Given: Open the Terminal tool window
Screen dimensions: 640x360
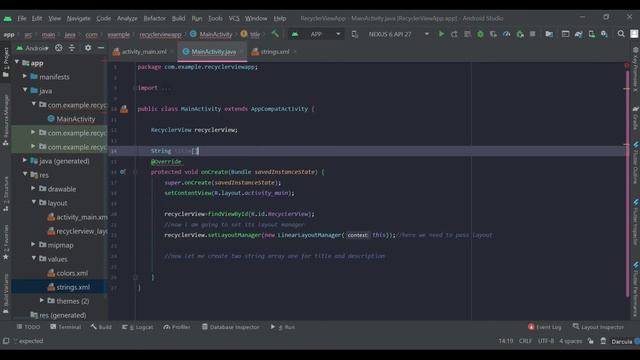Looking at the screenshot, I should point(66,327).
